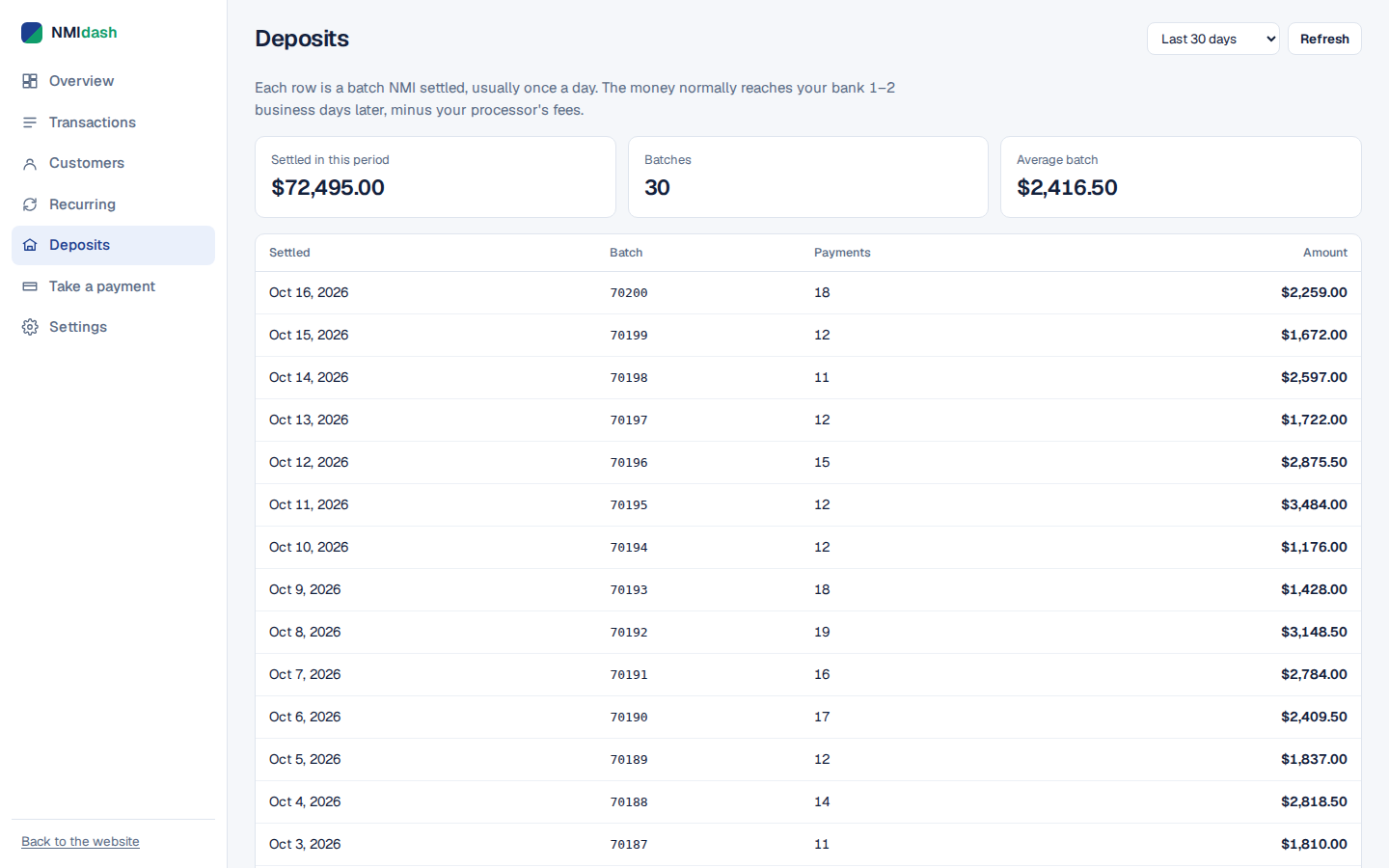Click the Batch column header
This screenshot has height=868, width=1389.
point(626,253)
